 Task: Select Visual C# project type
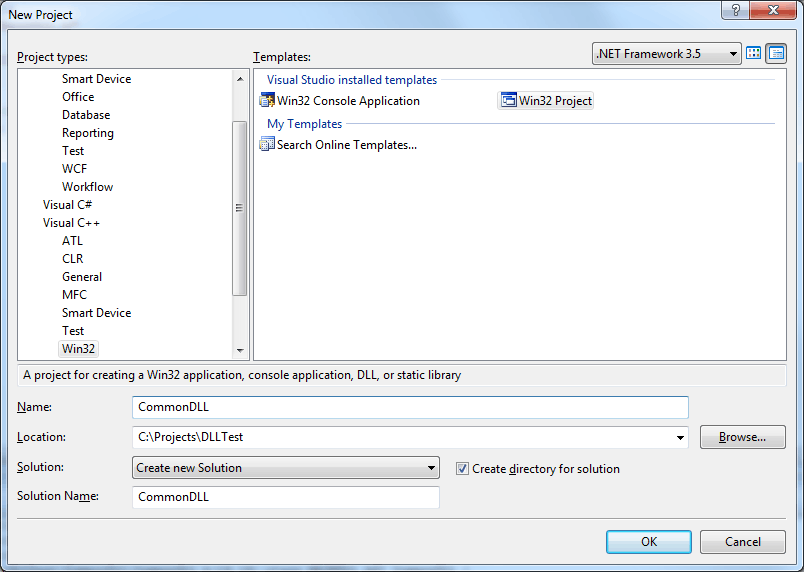pos(67,205)
